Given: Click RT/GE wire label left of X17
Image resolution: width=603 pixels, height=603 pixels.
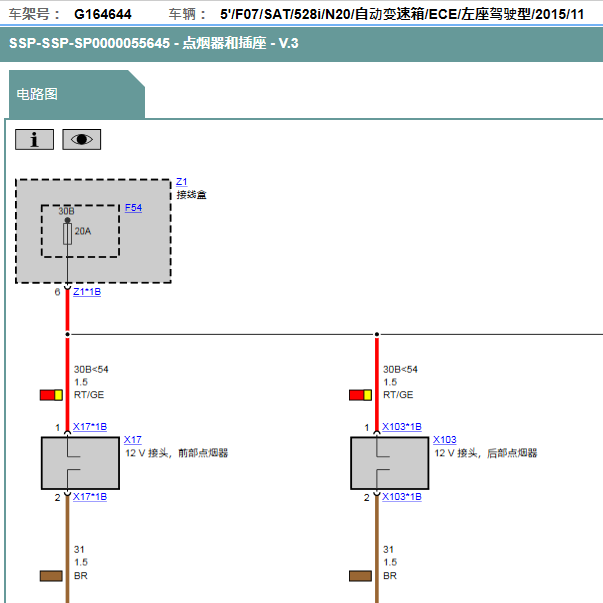Looking at the screenshot, I should click(x=89, y=395).
